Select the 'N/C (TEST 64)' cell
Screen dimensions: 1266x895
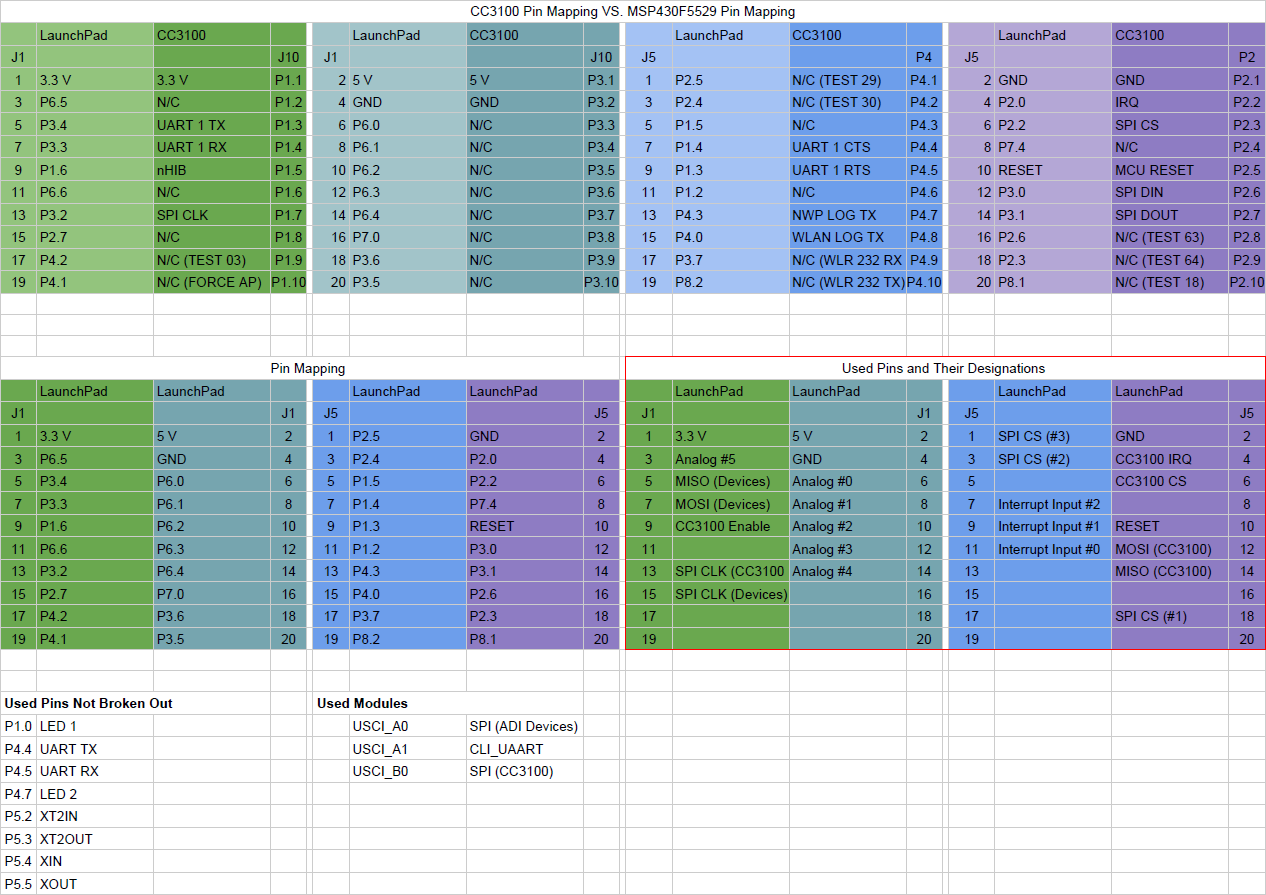click(1170, 260)
